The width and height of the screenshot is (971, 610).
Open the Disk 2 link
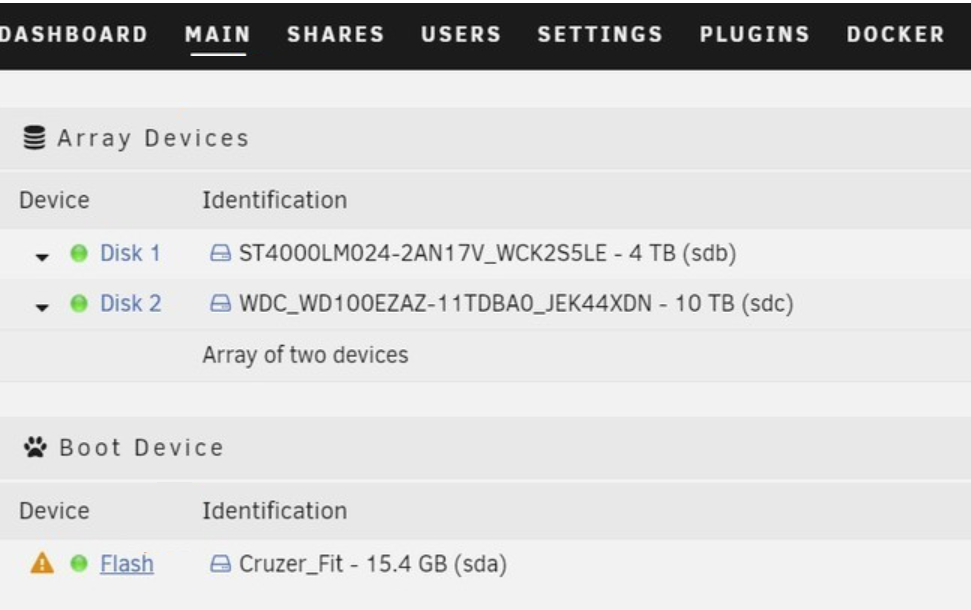tap(130, 304)
